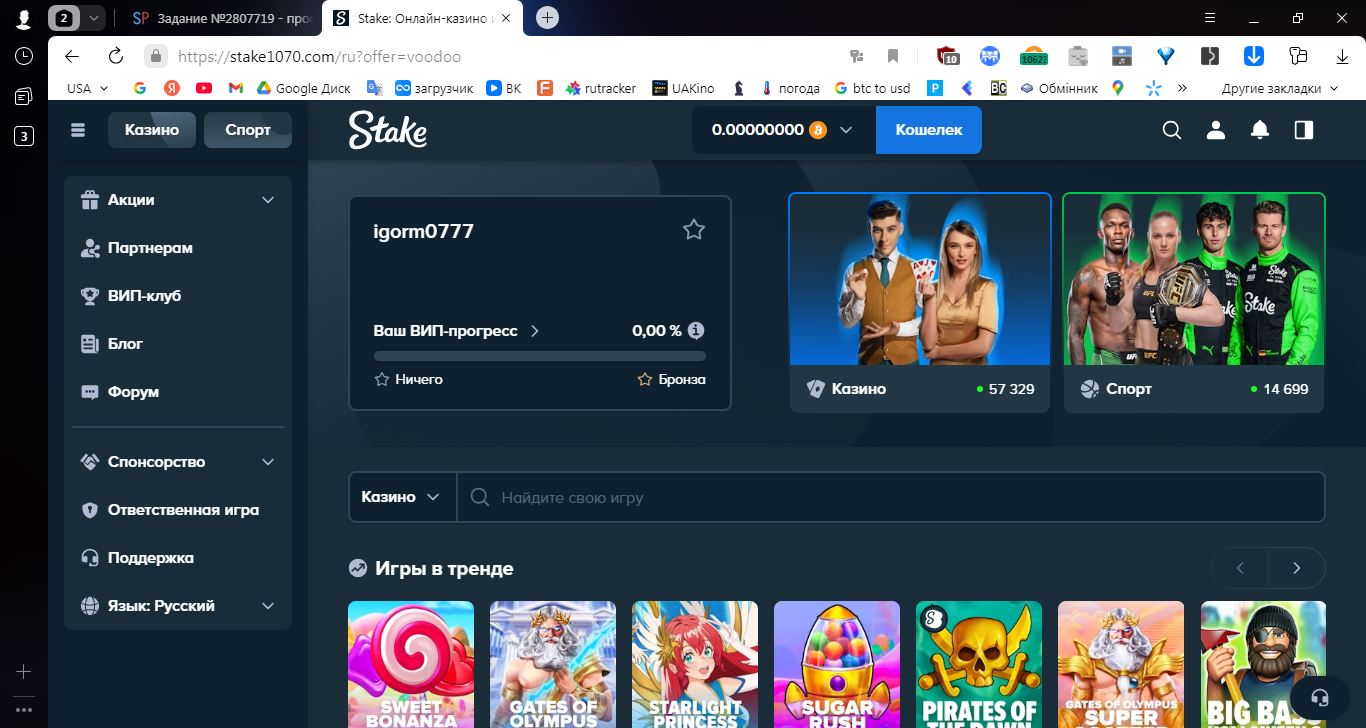The height and width of the screenshot is (728, 1366).
Task: Collapse sidebar with hamburger menu icon
Action: [x=79, y=129]
